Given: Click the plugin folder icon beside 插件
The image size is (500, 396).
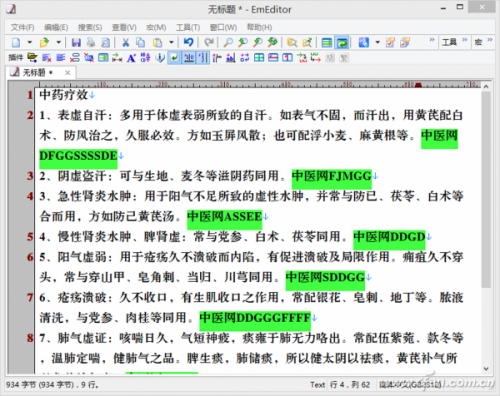Looking at the screenshot, I should [32, 58].
